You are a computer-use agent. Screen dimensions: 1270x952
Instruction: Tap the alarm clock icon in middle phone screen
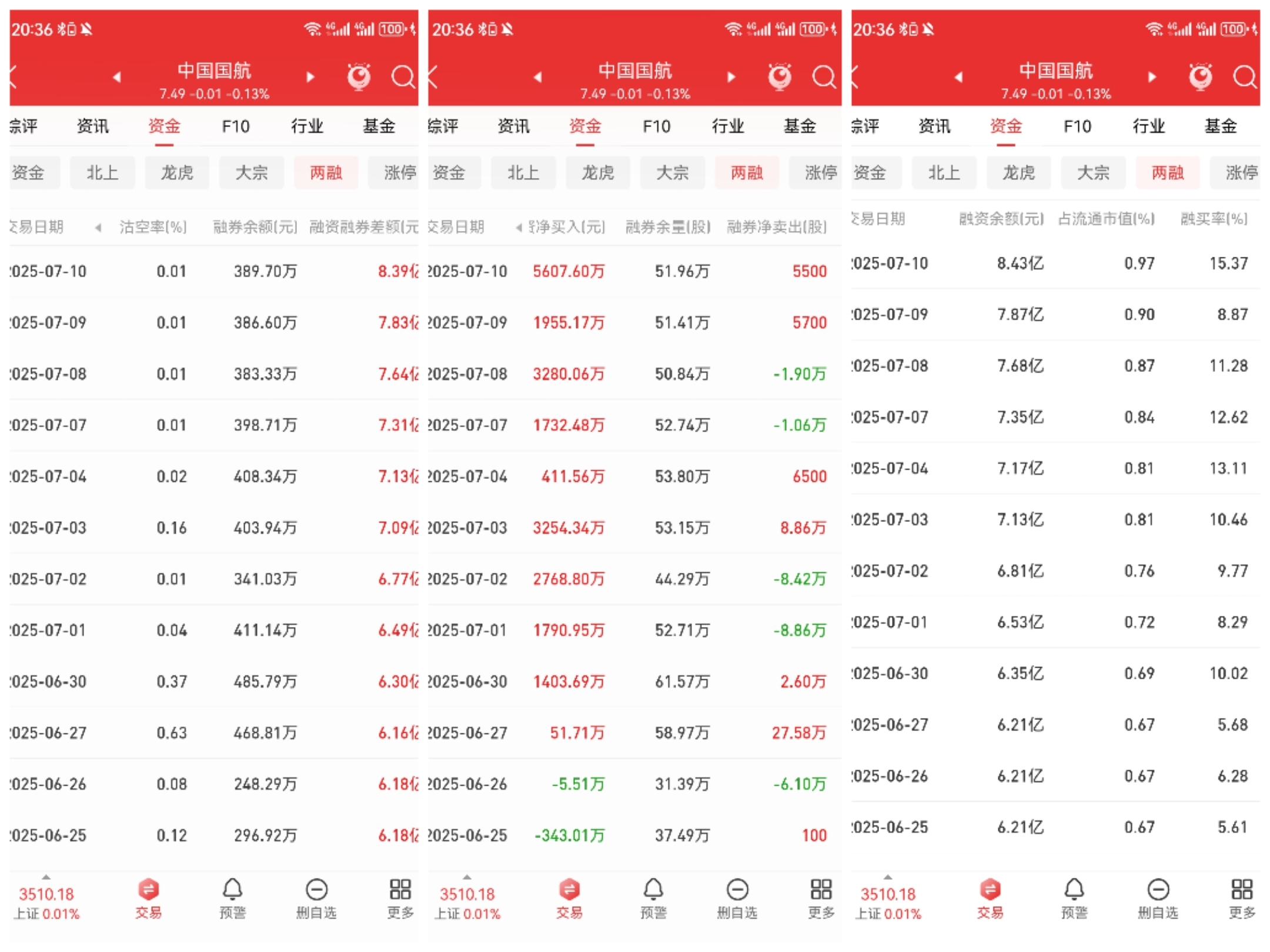[x=780, y=76]
